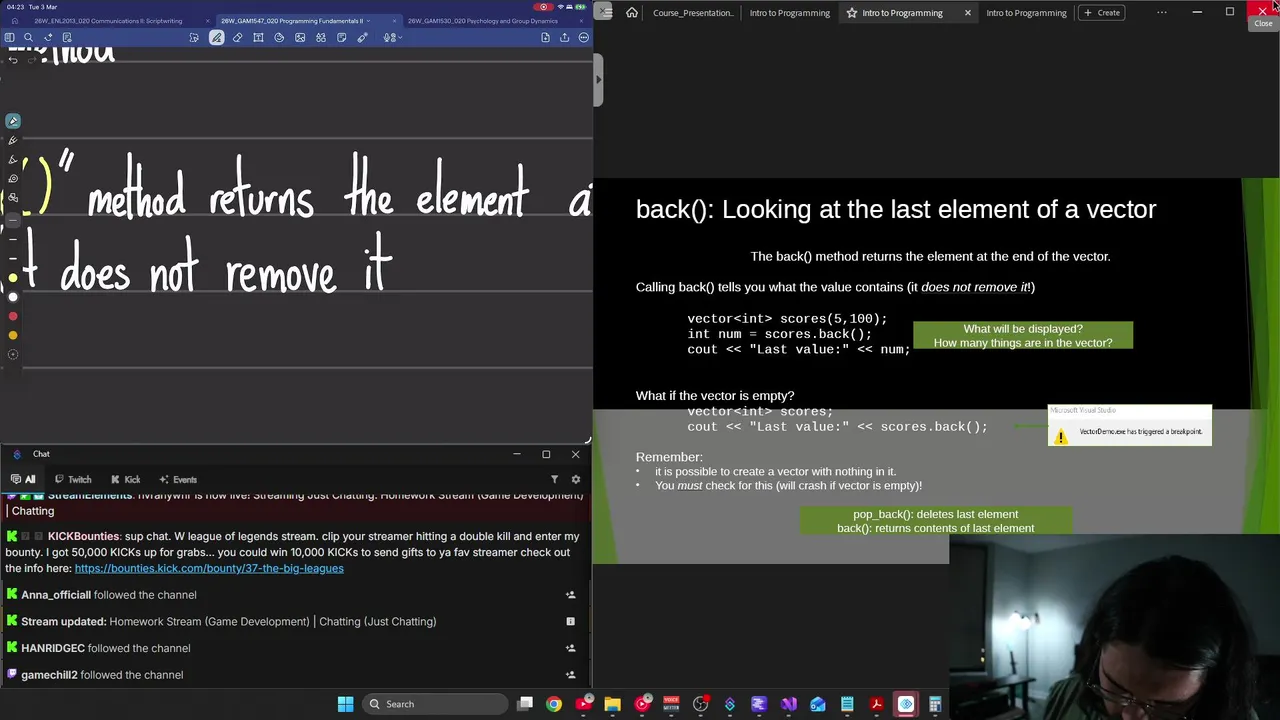Screen dimensions: 1280x720
Task: Select the All chat filter tab
Action: pyautogui.click(x=23, y=479)
